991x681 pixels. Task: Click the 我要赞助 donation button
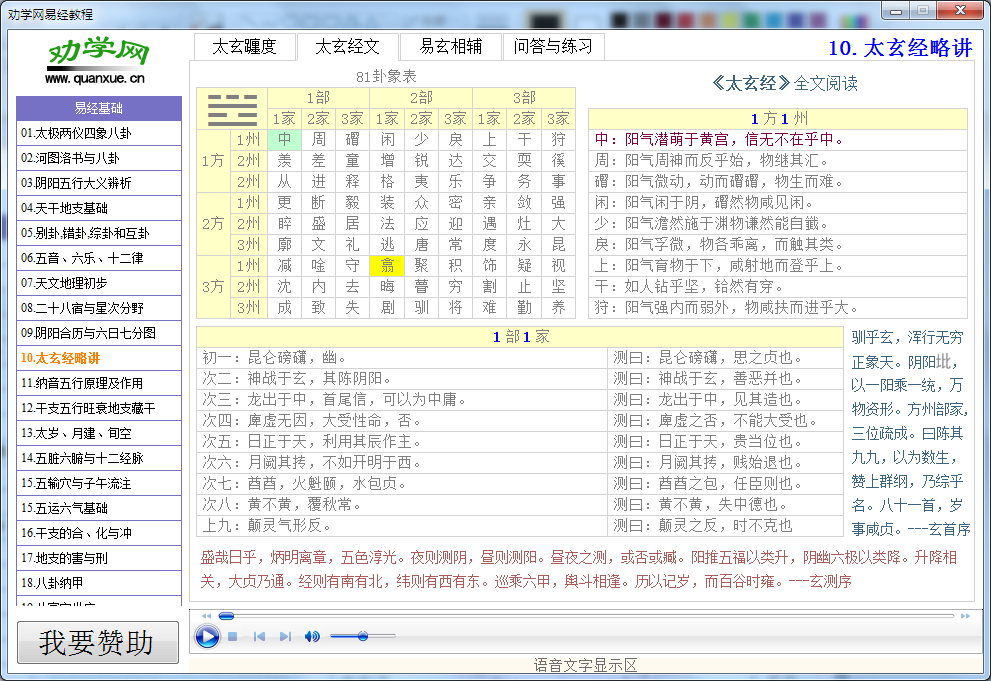(97, 642)
